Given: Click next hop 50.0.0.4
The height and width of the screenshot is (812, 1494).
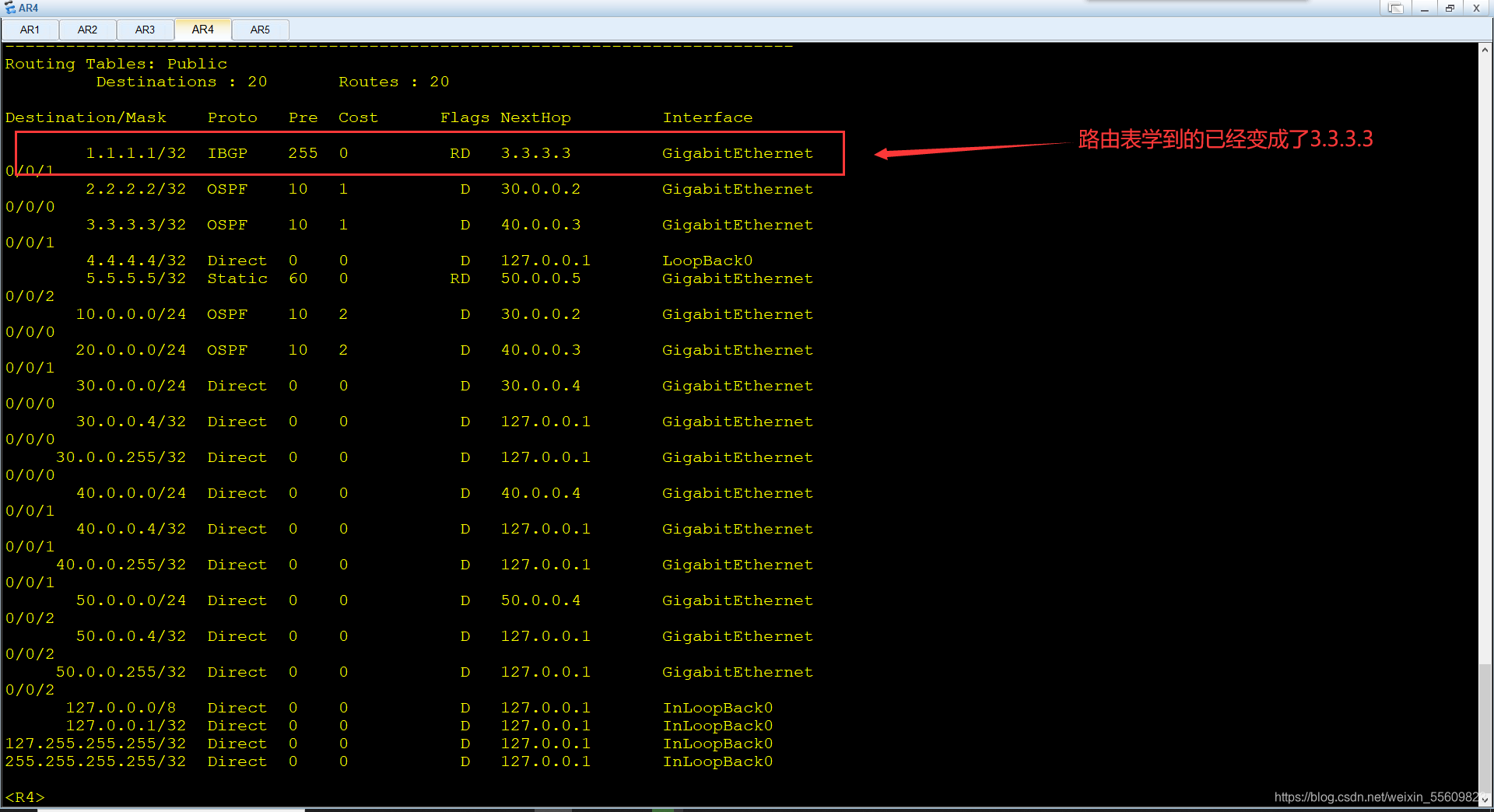Looking at the screenshot, I should (541, 600).
